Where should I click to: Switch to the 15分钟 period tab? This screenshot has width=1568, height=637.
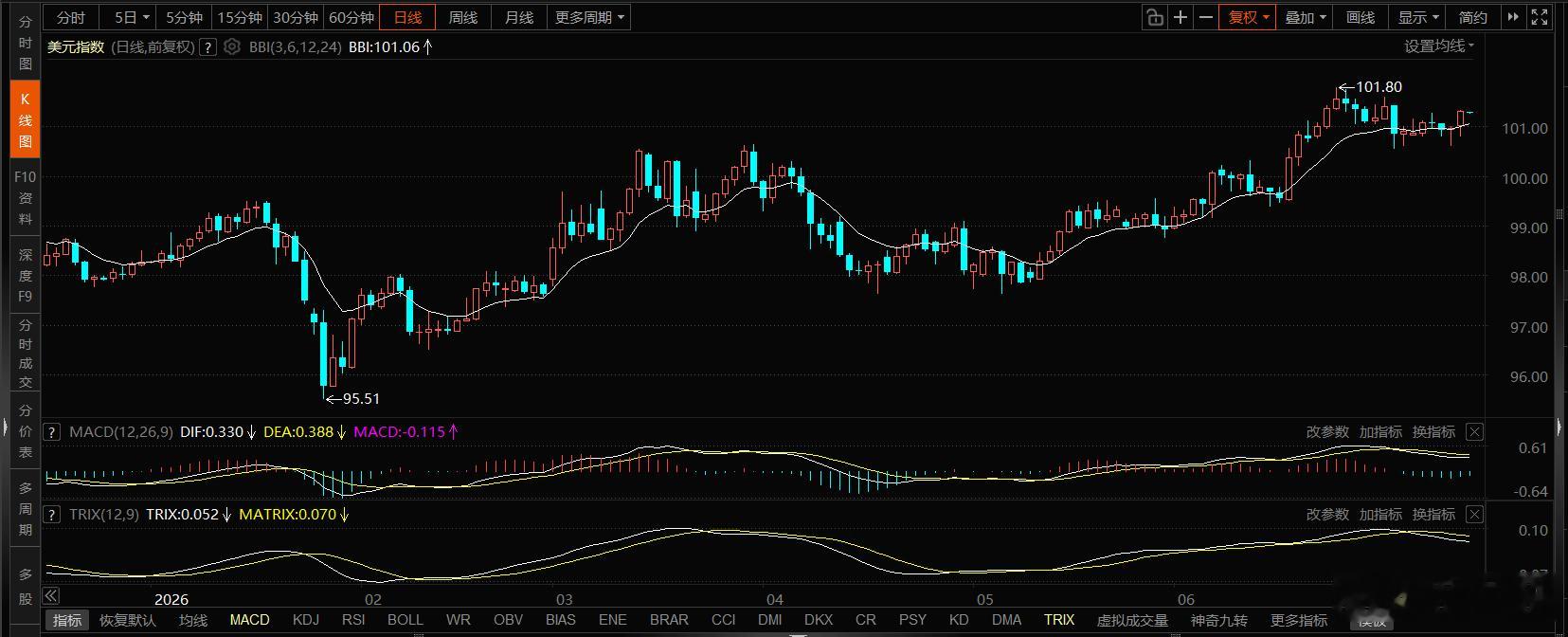click(x=239, y=17)
